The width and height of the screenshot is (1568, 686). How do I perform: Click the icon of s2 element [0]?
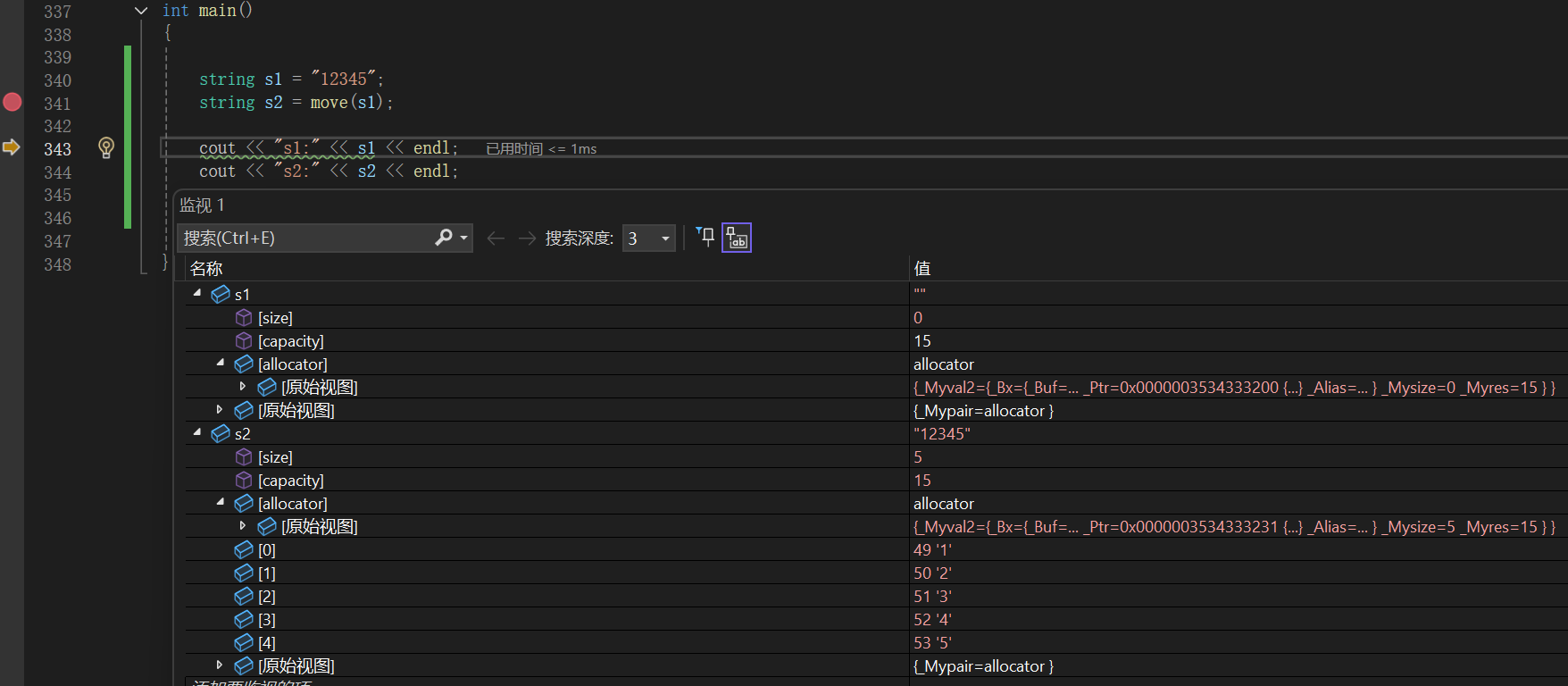click(x=244, y=549)
